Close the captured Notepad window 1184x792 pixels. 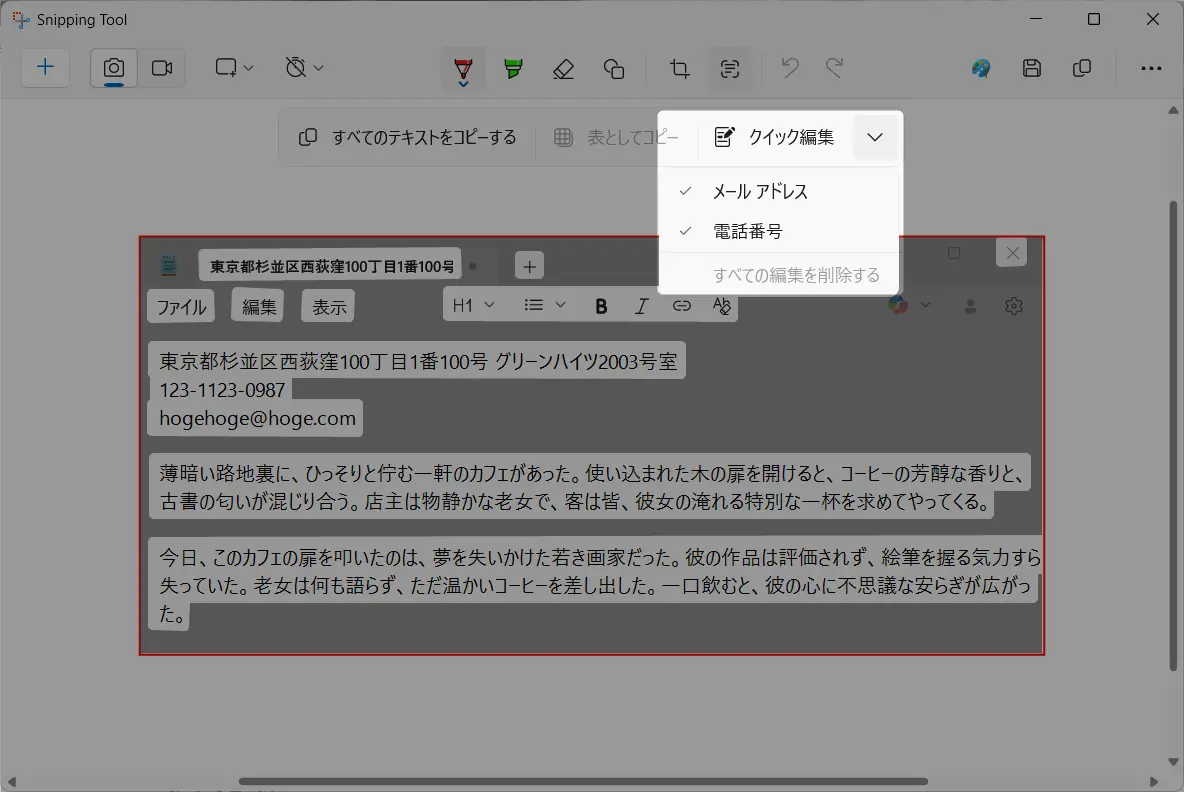pos(1012,253)
